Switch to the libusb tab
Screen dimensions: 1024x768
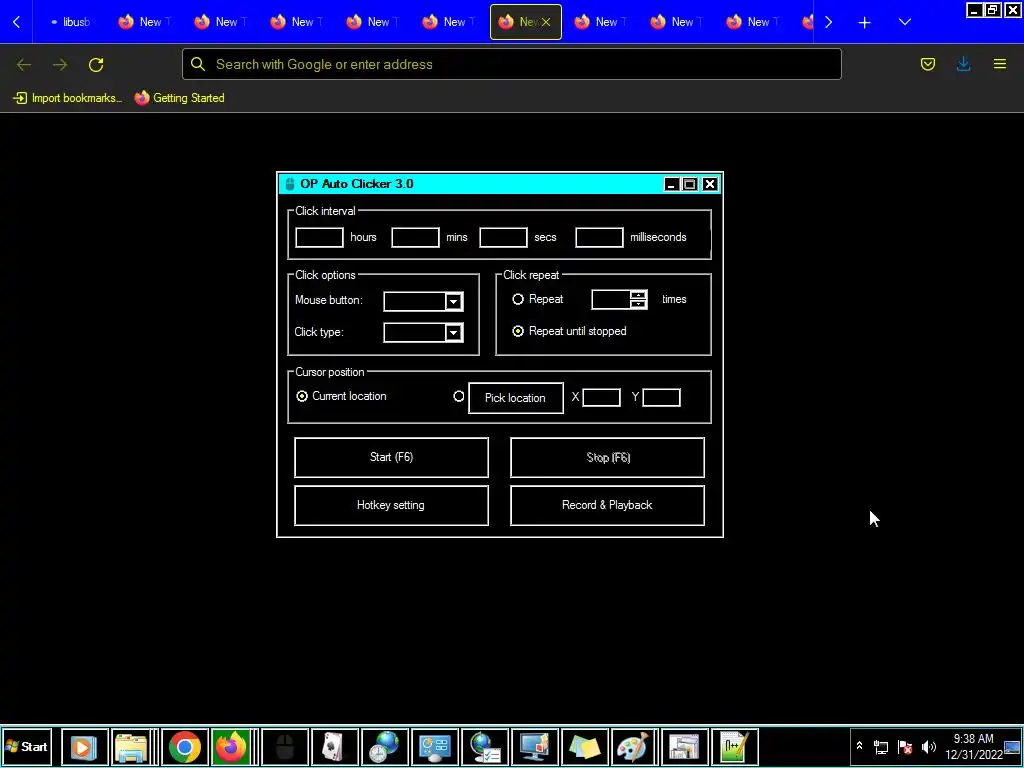tap(70, 22)
